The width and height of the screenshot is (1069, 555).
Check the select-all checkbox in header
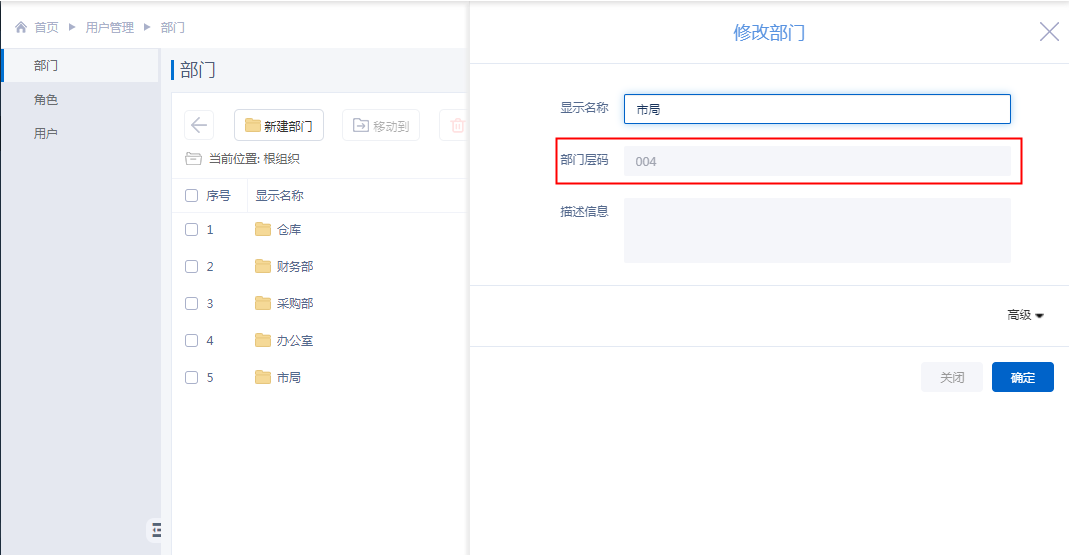click(192, 196)
